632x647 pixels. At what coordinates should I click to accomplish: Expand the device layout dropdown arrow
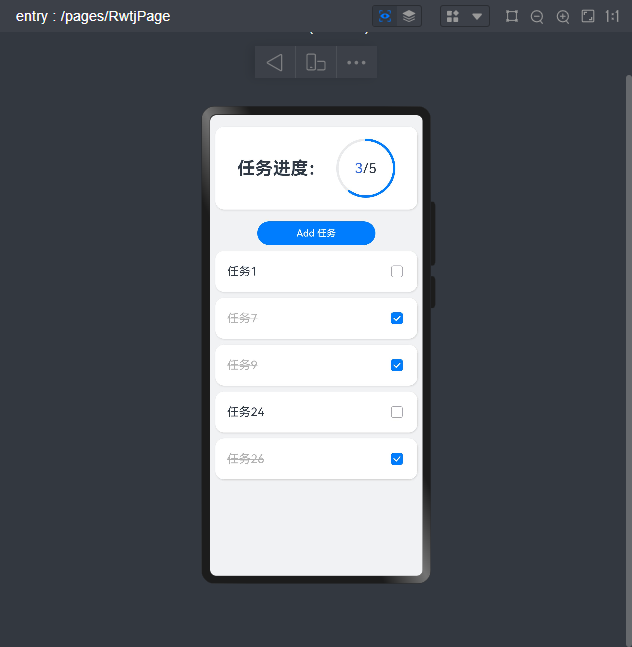point(477,17)
